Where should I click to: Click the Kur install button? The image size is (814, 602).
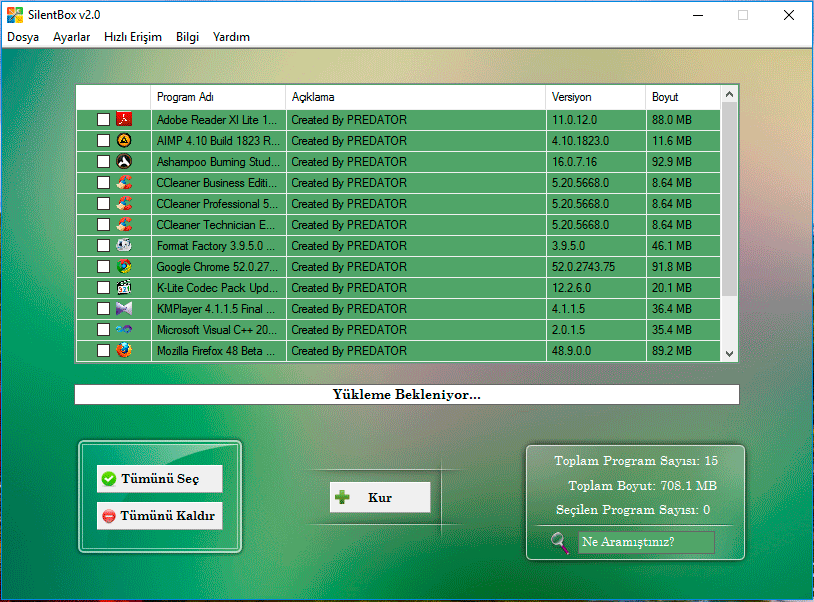(x=380, y=497)
